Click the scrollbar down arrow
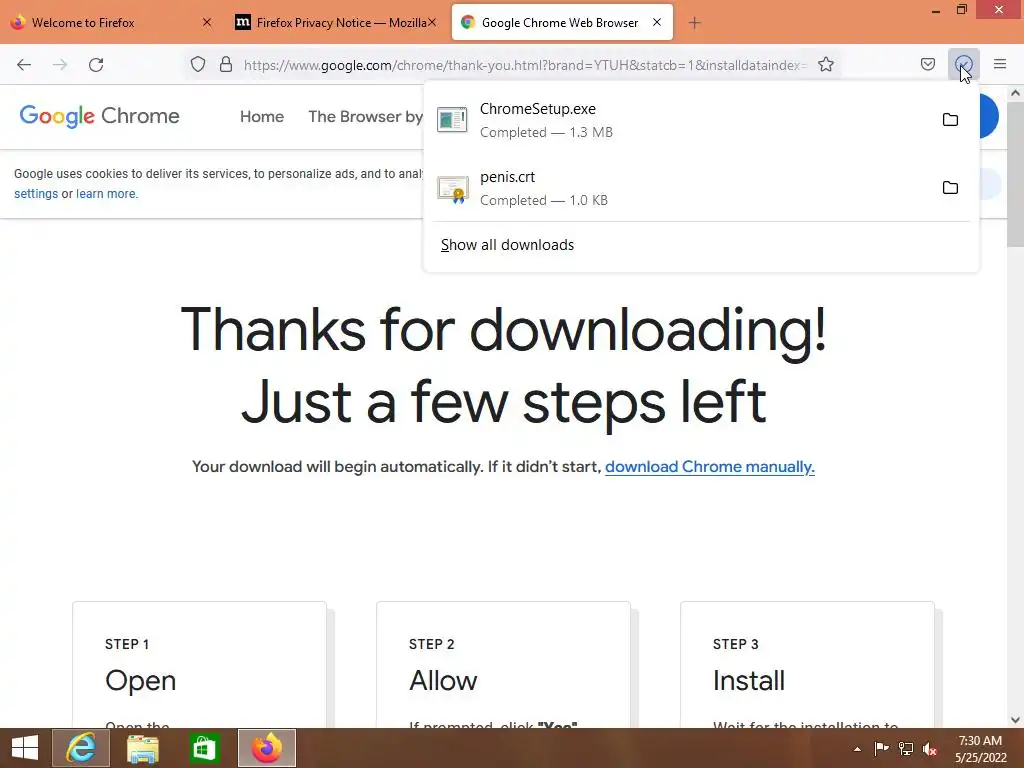Image resolution: width=1024 pixels, height=768 pixels. pyautogui.click(x=1015, y=720)
